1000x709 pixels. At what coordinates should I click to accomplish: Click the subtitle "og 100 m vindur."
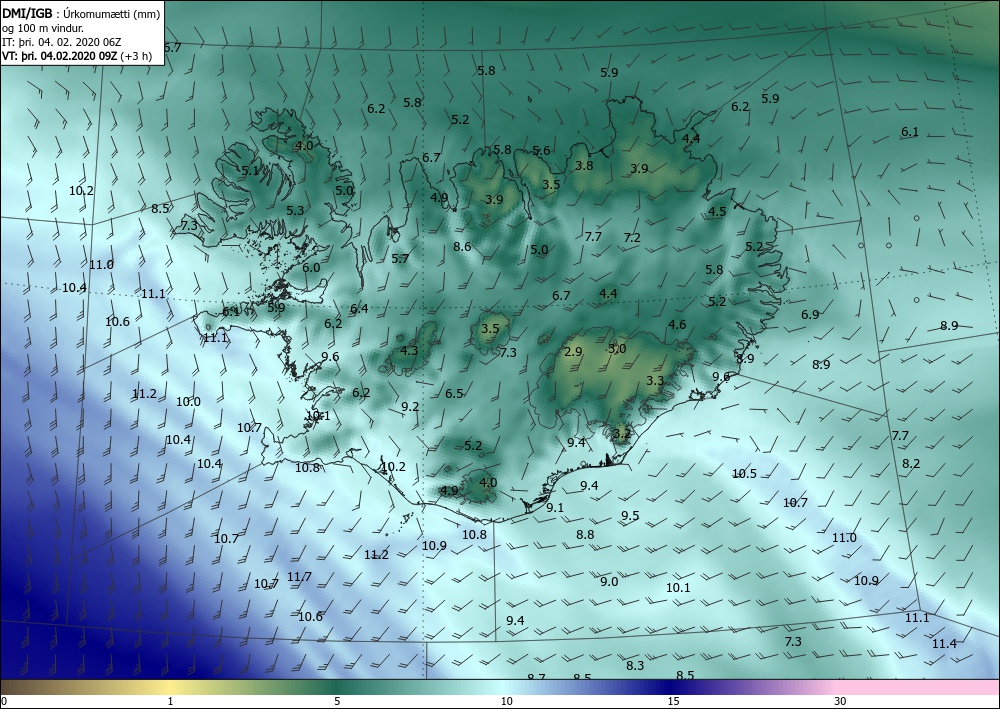point(43,28)
